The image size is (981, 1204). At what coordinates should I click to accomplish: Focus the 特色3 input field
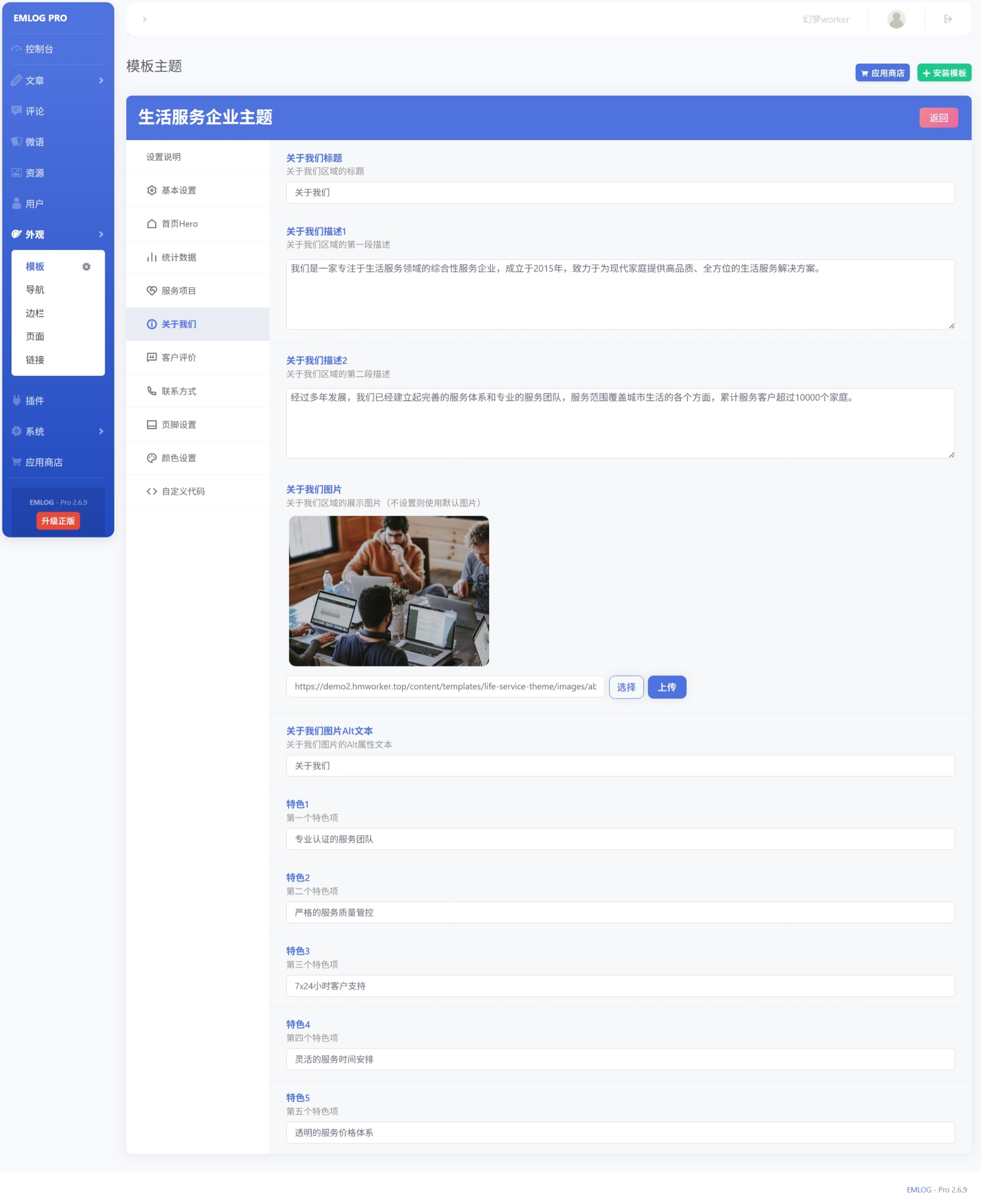(620, 986)
